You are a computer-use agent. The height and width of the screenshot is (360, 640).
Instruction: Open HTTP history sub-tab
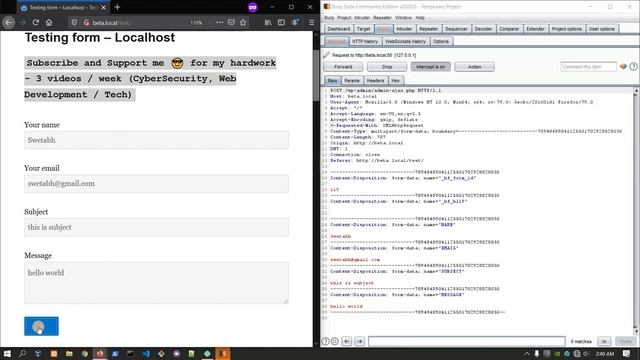tap(364, 41)
